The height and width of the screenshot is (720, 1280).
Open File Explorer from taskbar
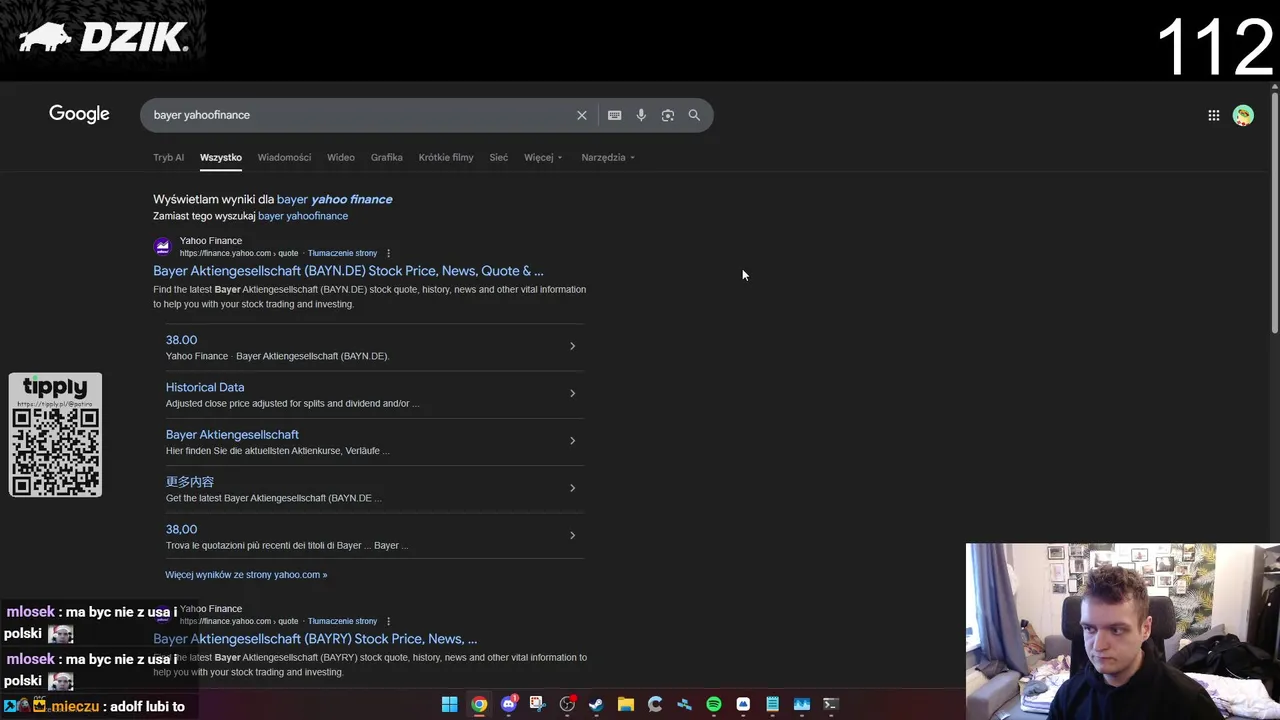point(626,705)
